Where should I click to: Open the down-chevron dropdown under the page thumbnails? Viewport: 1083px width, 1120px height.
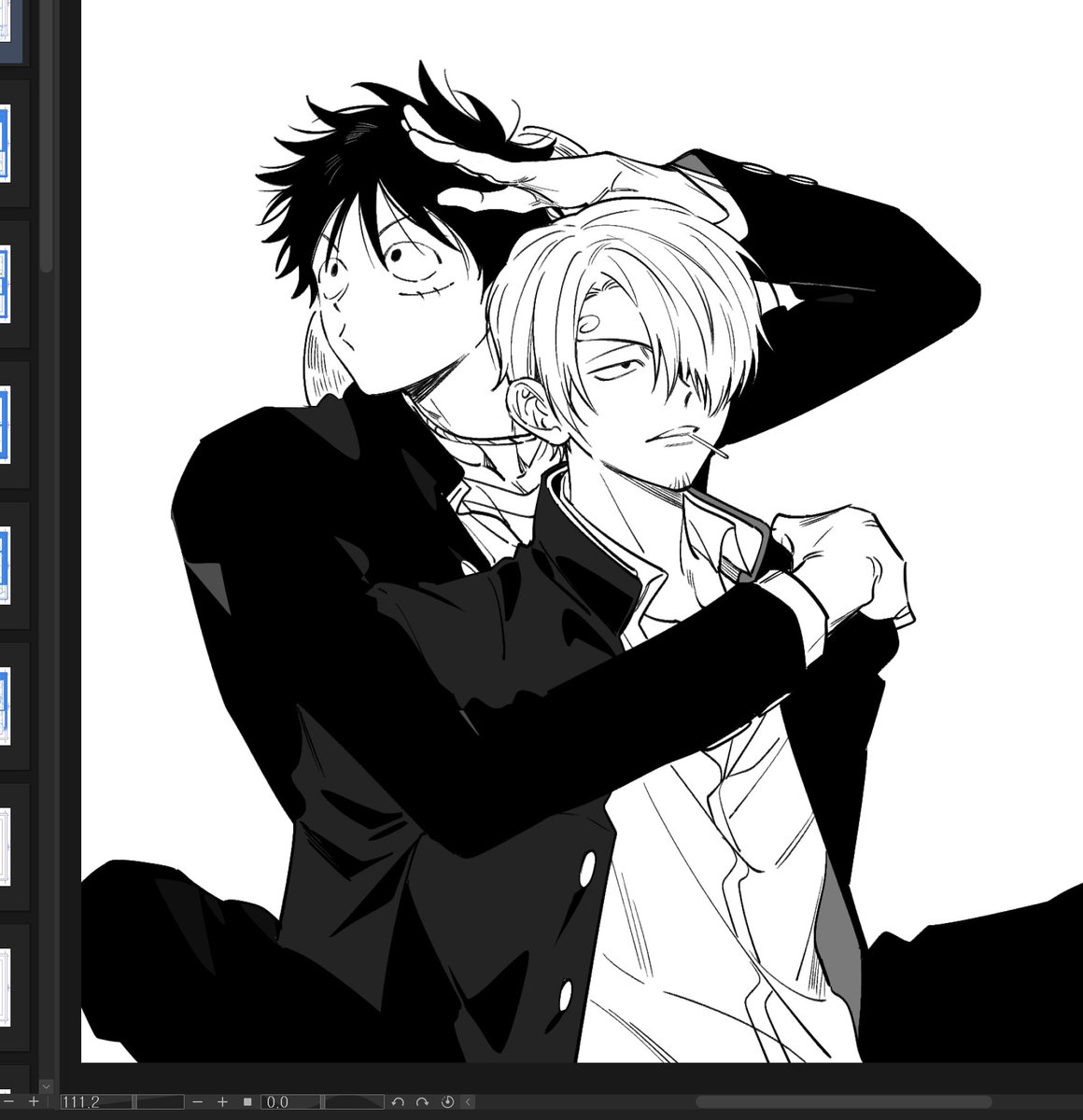(46, 1086)
